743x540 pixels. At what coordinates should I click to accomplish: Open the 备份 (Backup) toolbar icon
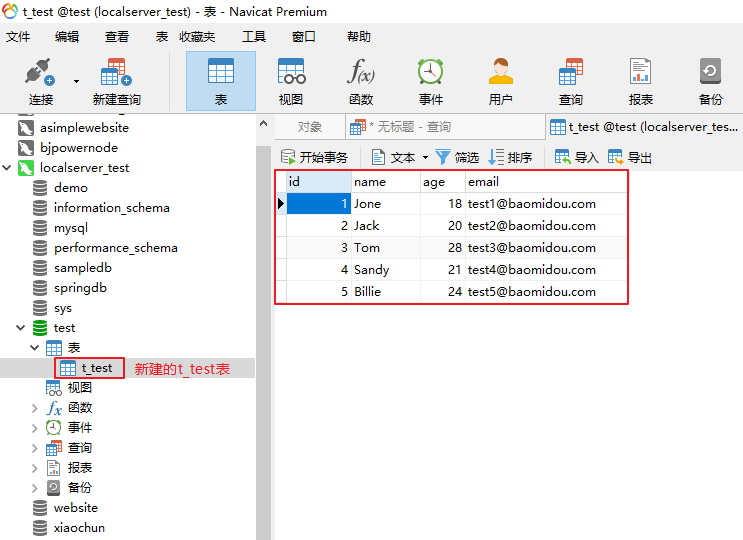[710, 81]
